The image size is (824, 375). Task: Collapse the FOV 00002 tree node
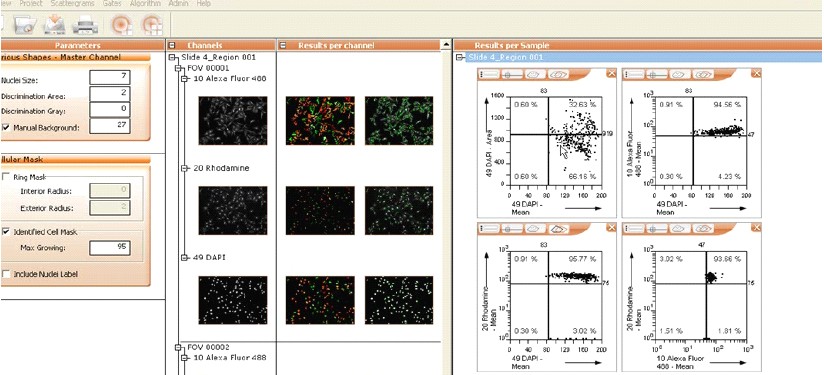point(178,347)
